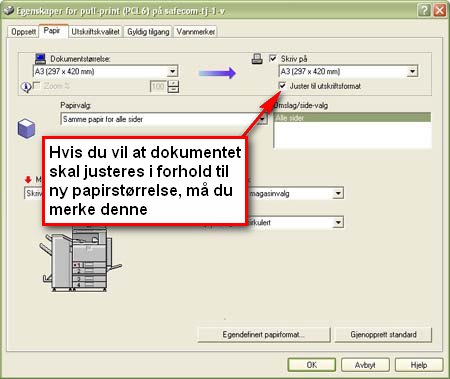Switch to the Oppsett tab
This screenshot has height=379, width=450.
(x=23, y=32)
